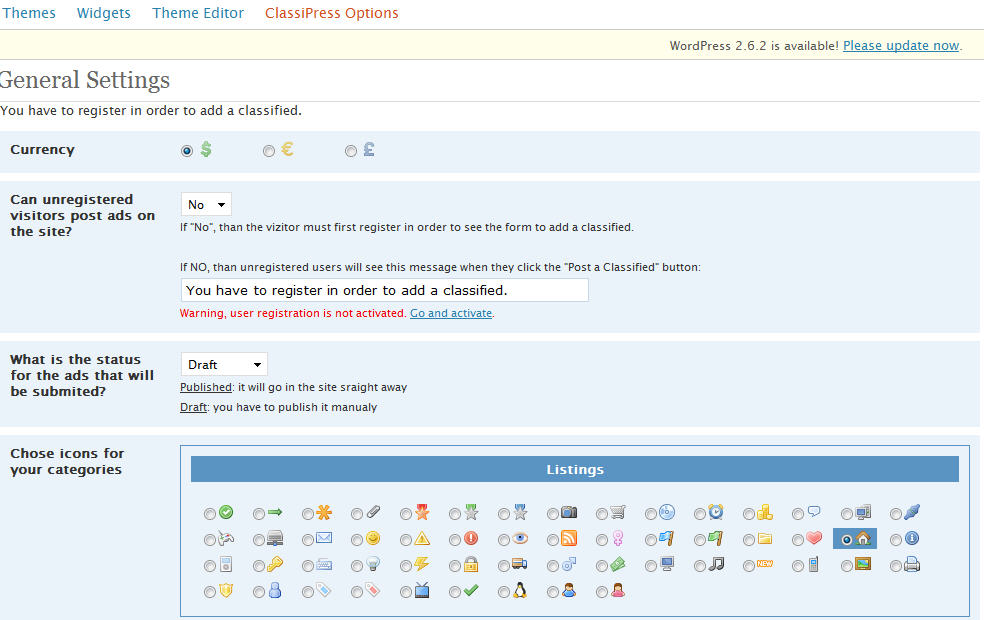Choose the gold key icon

(x=275, y=565)
